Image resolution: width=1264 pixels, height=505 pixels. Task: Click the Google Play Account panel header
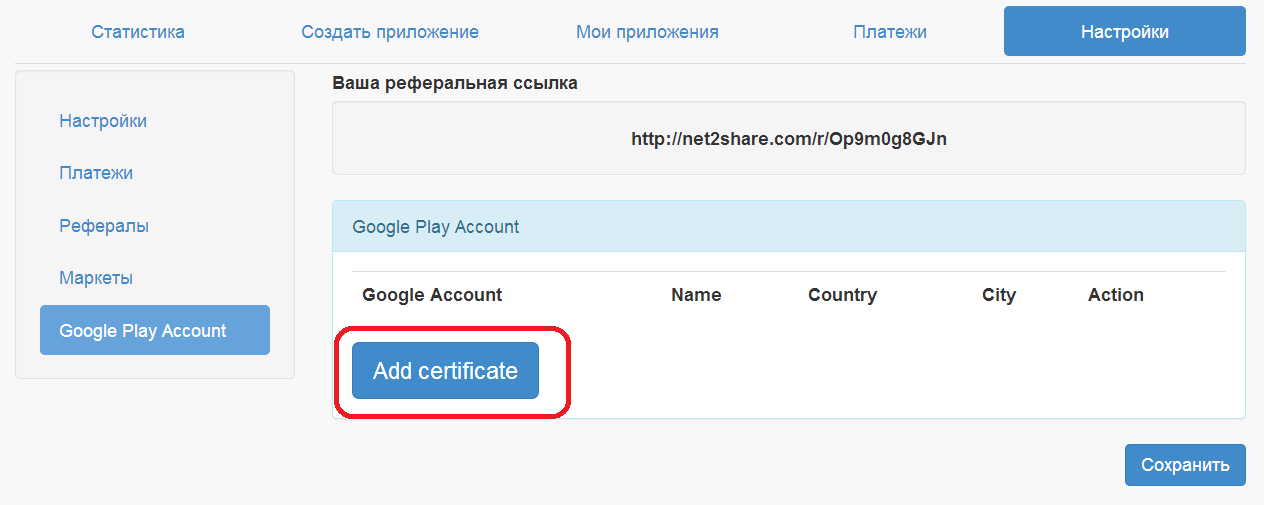[789, 227]
